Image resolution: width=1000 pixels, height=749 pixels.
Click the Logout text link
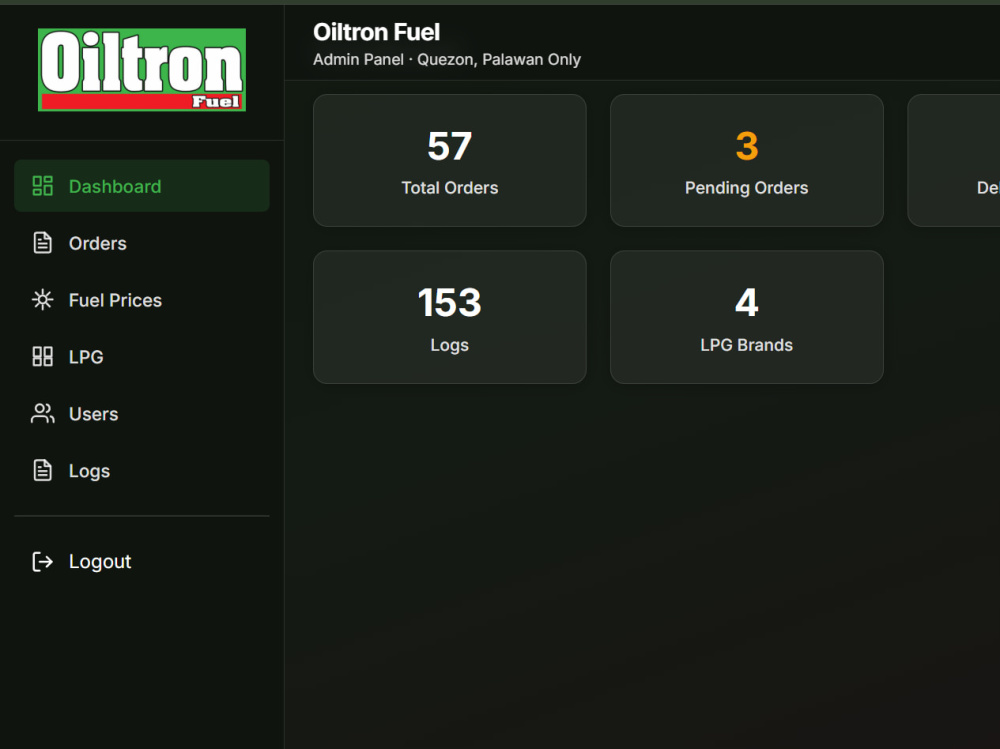click(100, 561)
